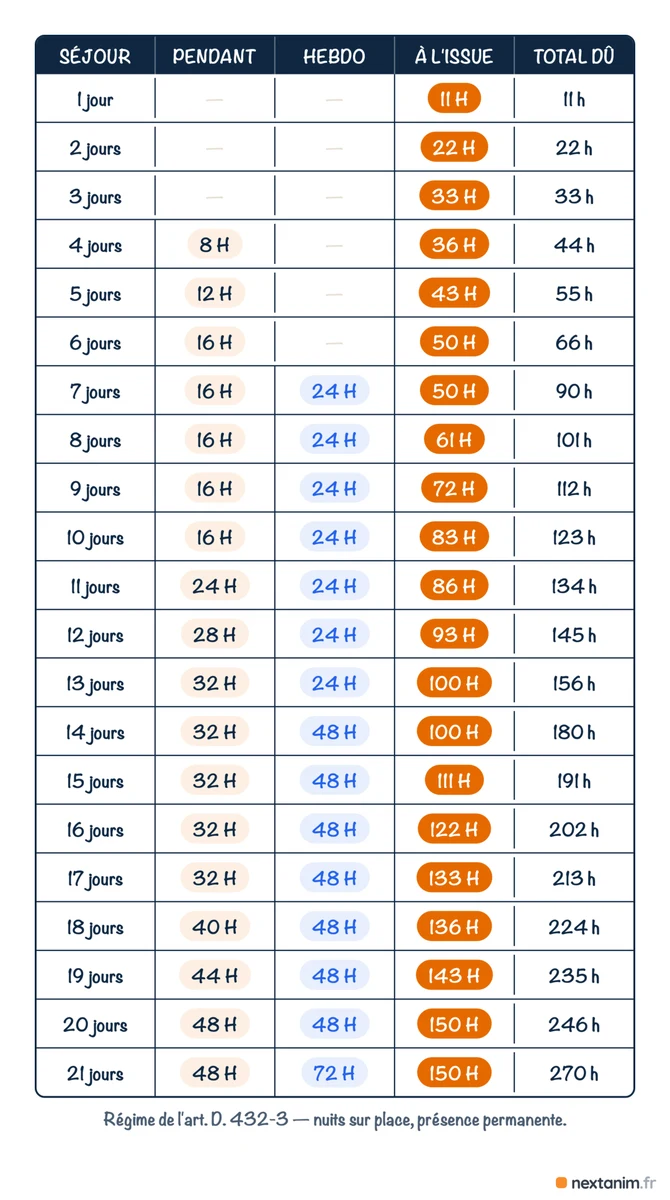The width and height of the screenshot is (670, 1200).
Task: Select the 40 H badge in the 18 jours row
Action: click(x=214, y=928)
